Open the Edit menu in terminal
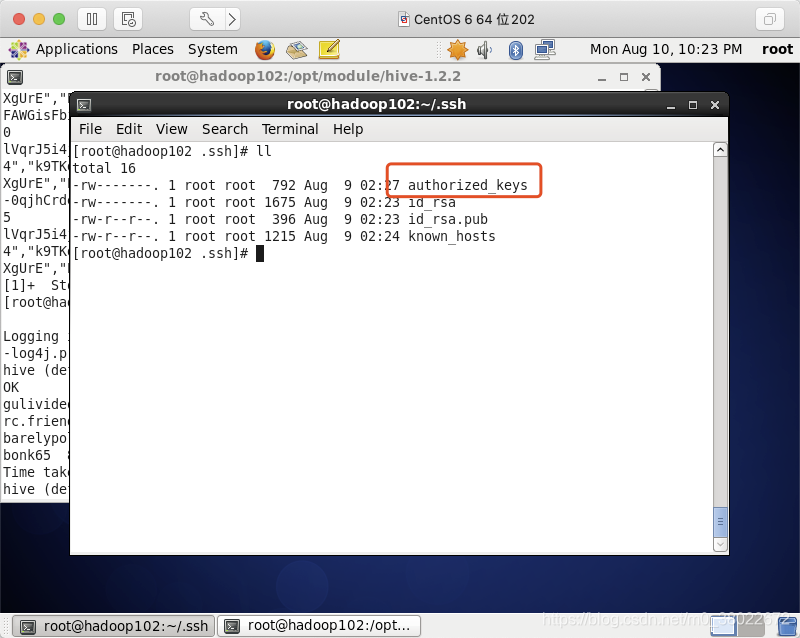Image resolution: width=800 pixels, height=638 pixels. point(129,129)
